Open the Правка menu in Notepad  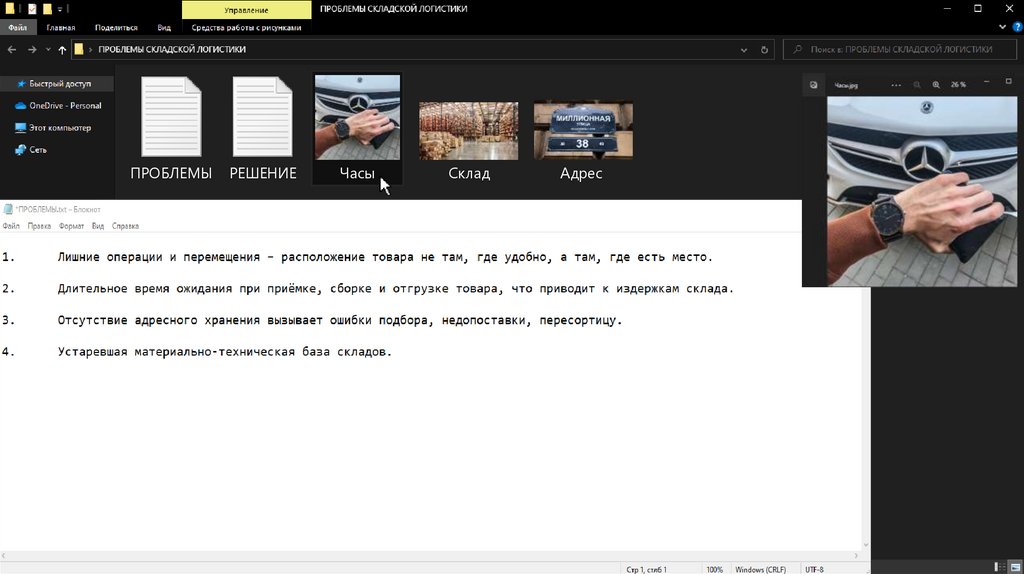39,226
